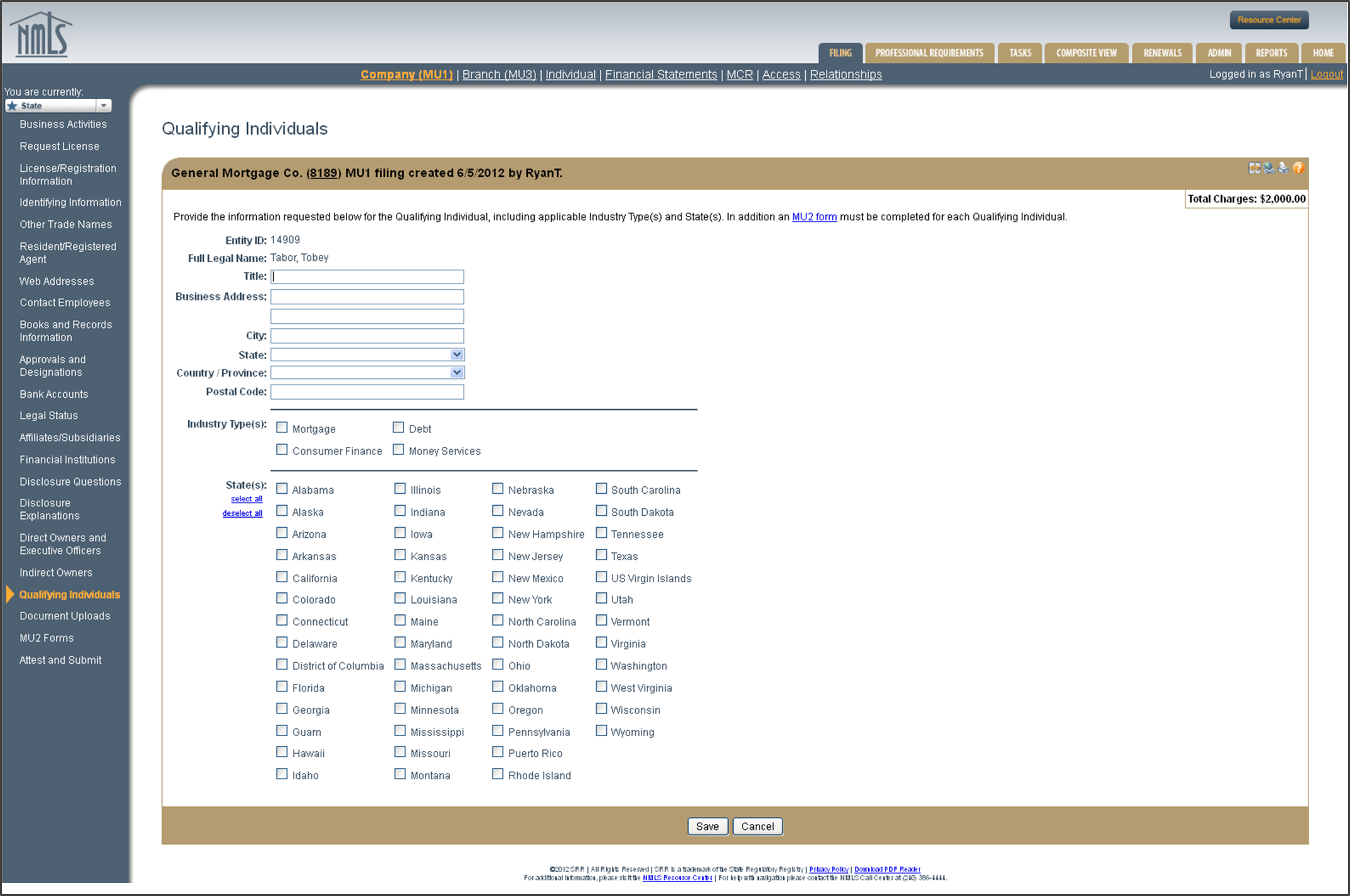Open the Composite View tab
This screenshot has width=1350, height=896.
[x=1086, y=53]
